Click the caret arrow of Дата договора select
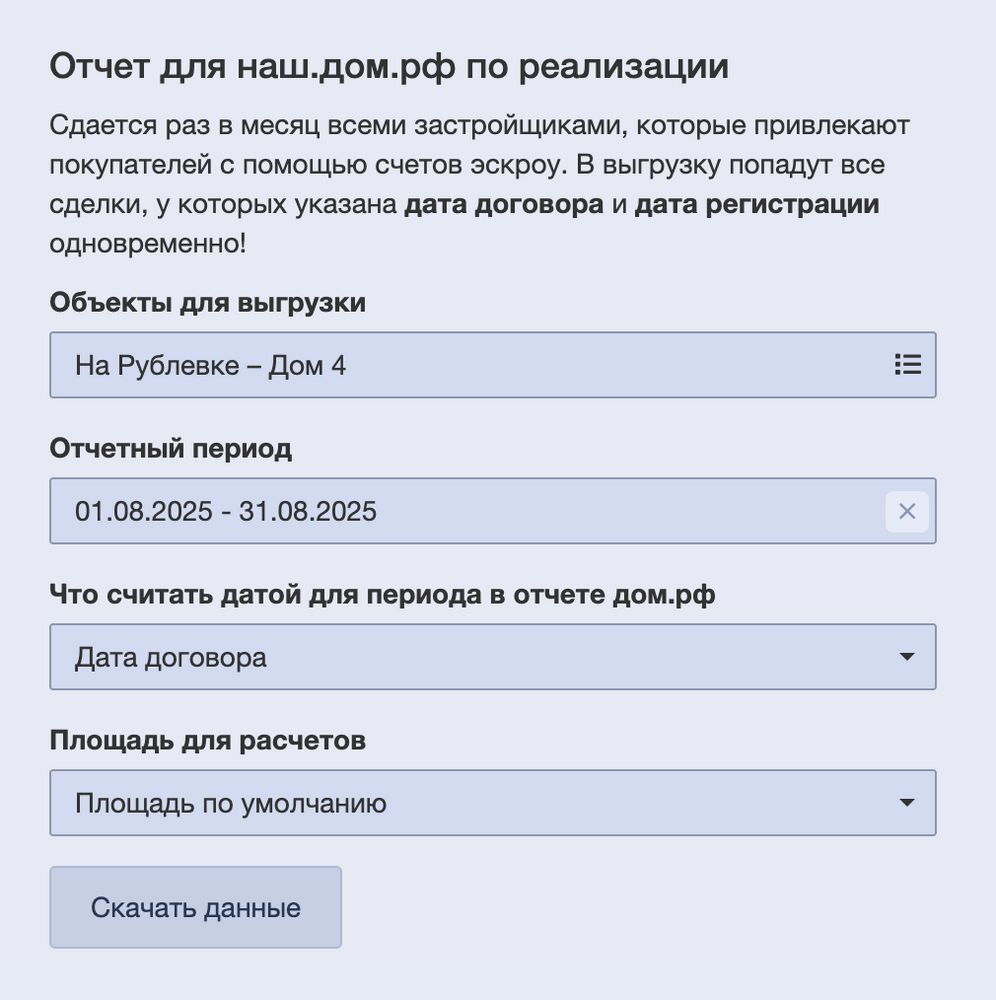Viewport: 996px width, 1000px height. pyautogui.click(x=907, y=657)
